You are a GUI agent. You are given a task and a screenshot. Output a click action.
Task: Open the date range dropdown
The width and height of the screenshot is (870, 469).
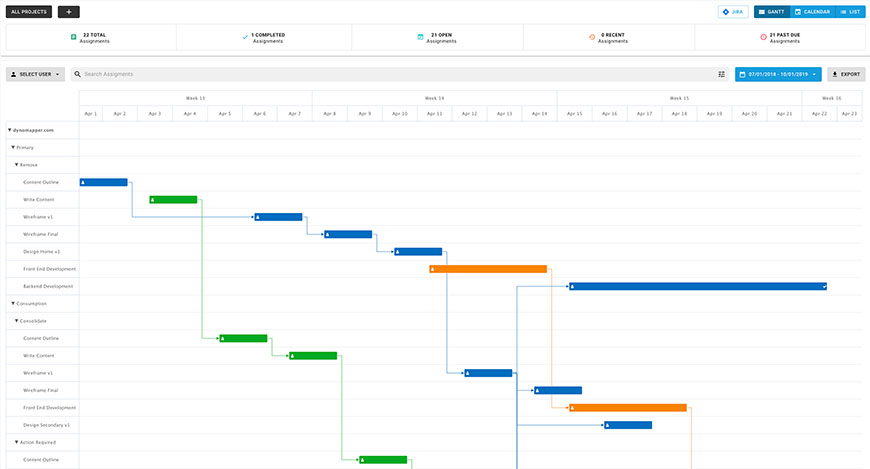click(778, 74)
